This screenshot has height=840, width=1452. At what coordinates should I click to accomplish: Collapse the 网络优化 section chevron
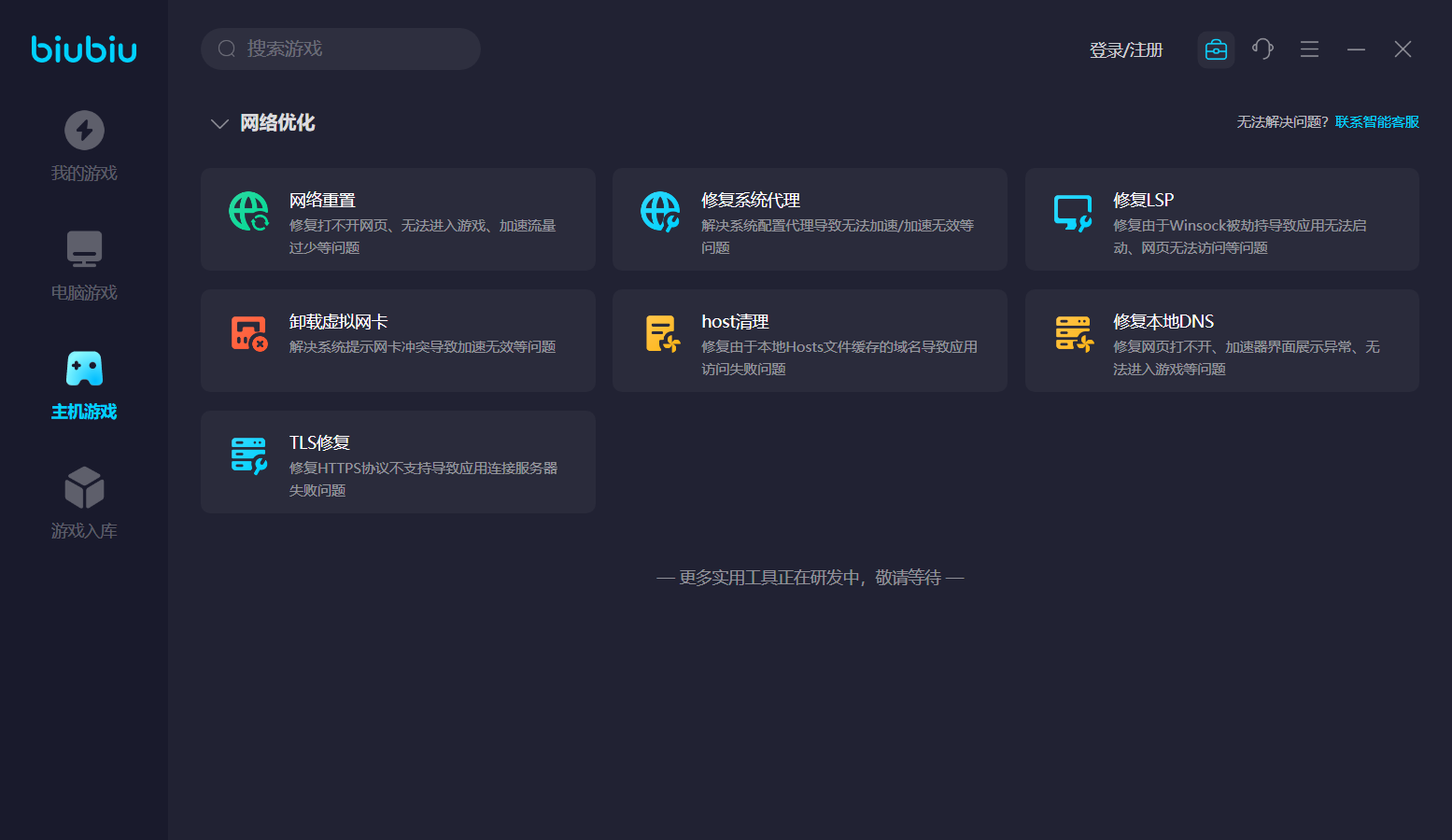[x=219, y=123]
